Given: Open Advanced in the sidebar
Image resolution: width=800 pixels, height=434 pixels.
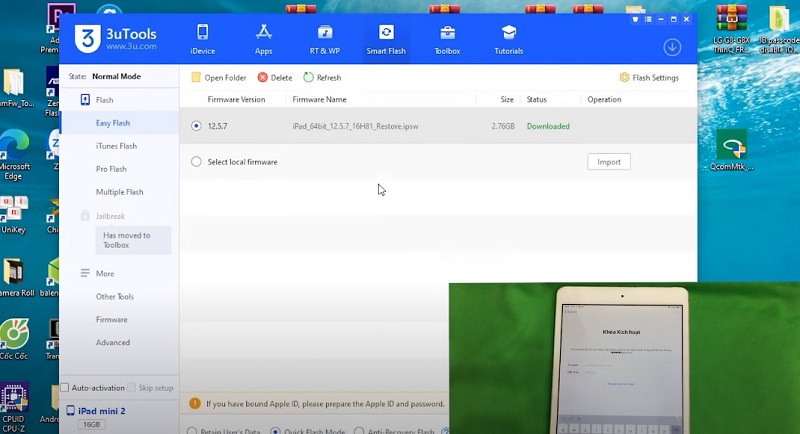Looking at the screenshot, I should coord(113,342).
